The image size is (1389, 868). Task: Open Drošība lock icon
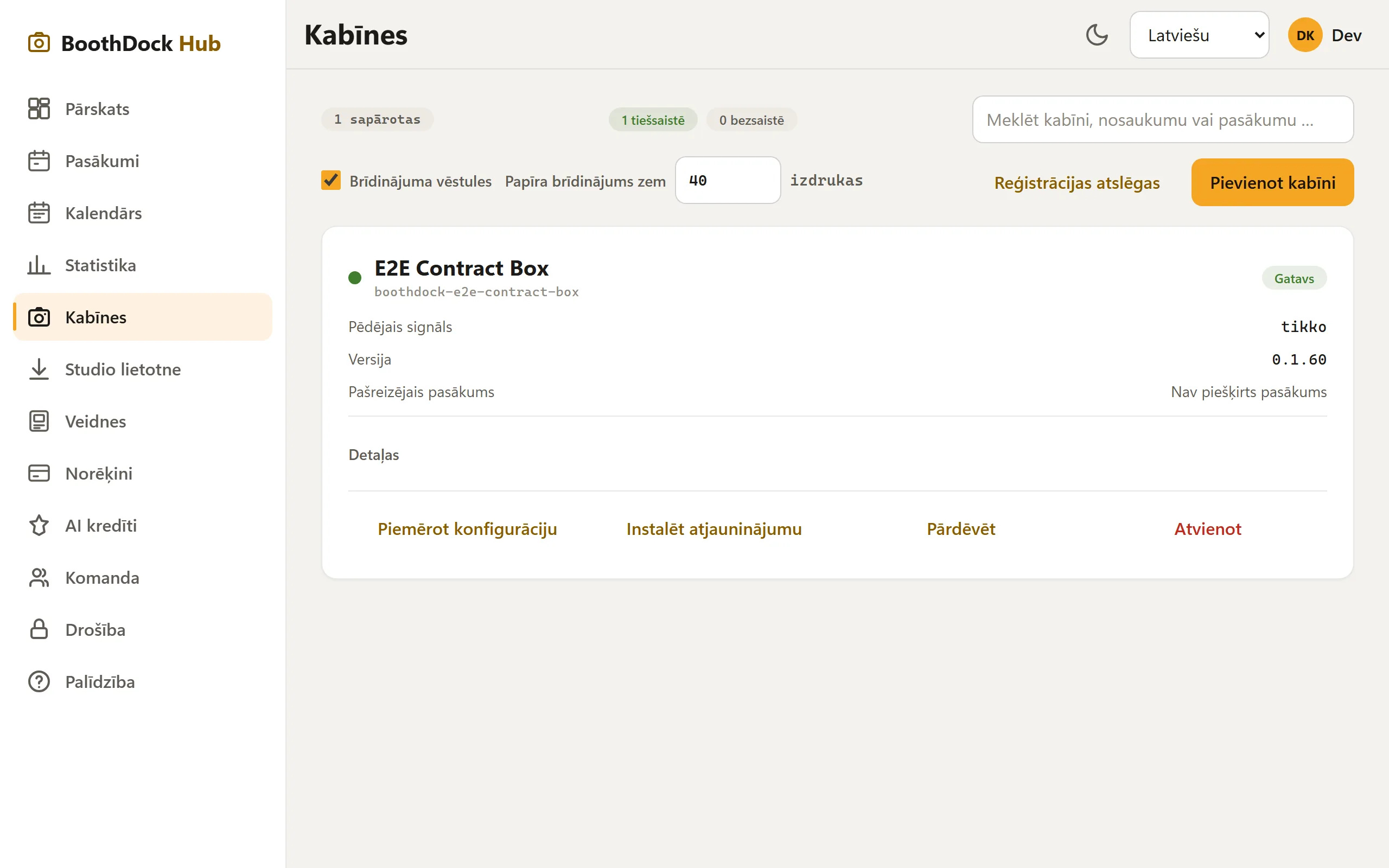39,630
